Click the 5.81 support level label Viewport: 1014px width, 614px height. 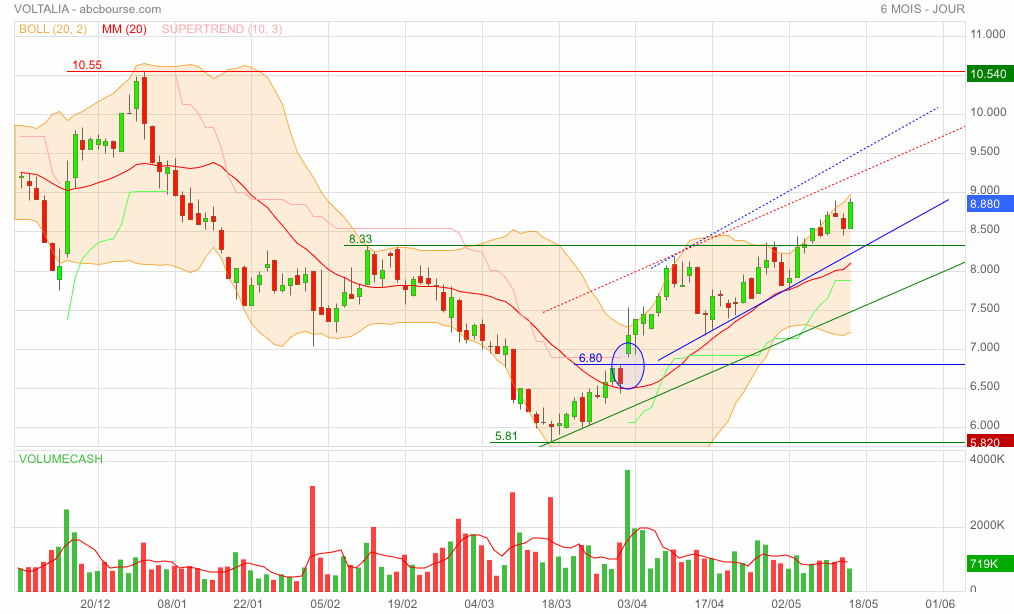click(506, 436)
